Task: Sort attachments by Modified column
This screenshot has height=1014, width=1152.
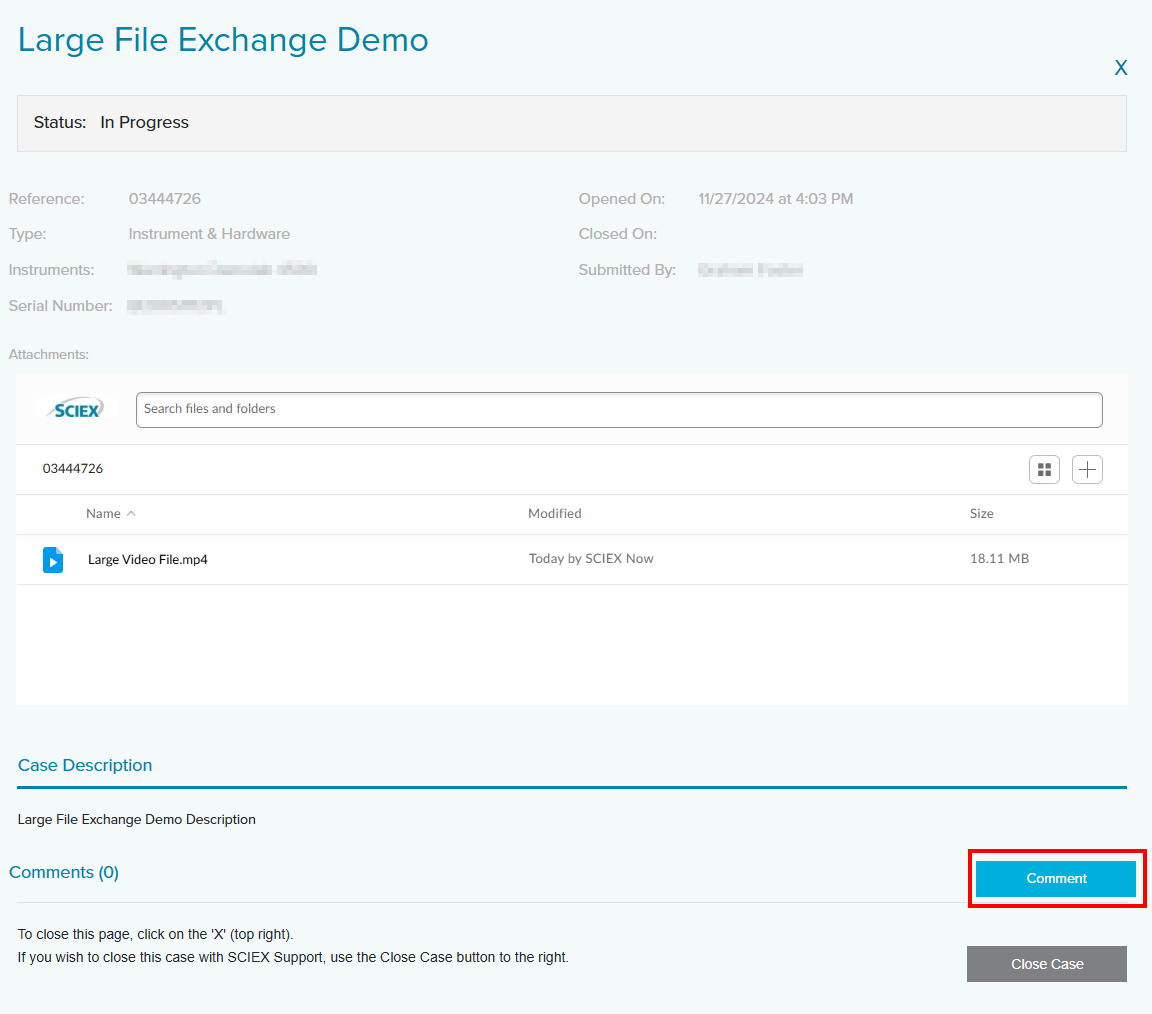Action: (554, 514)
